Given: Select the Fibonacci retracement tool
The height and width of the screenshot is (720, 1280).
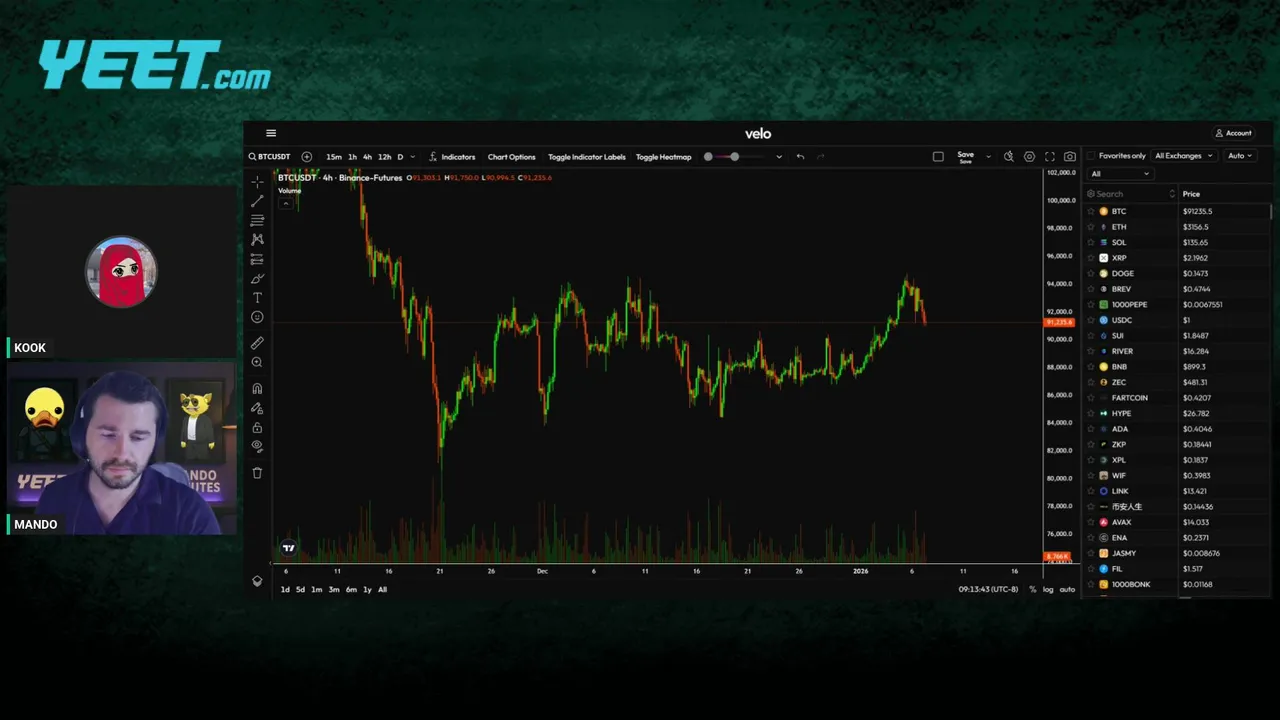Looking at the screenshot, I should [257, 220].
